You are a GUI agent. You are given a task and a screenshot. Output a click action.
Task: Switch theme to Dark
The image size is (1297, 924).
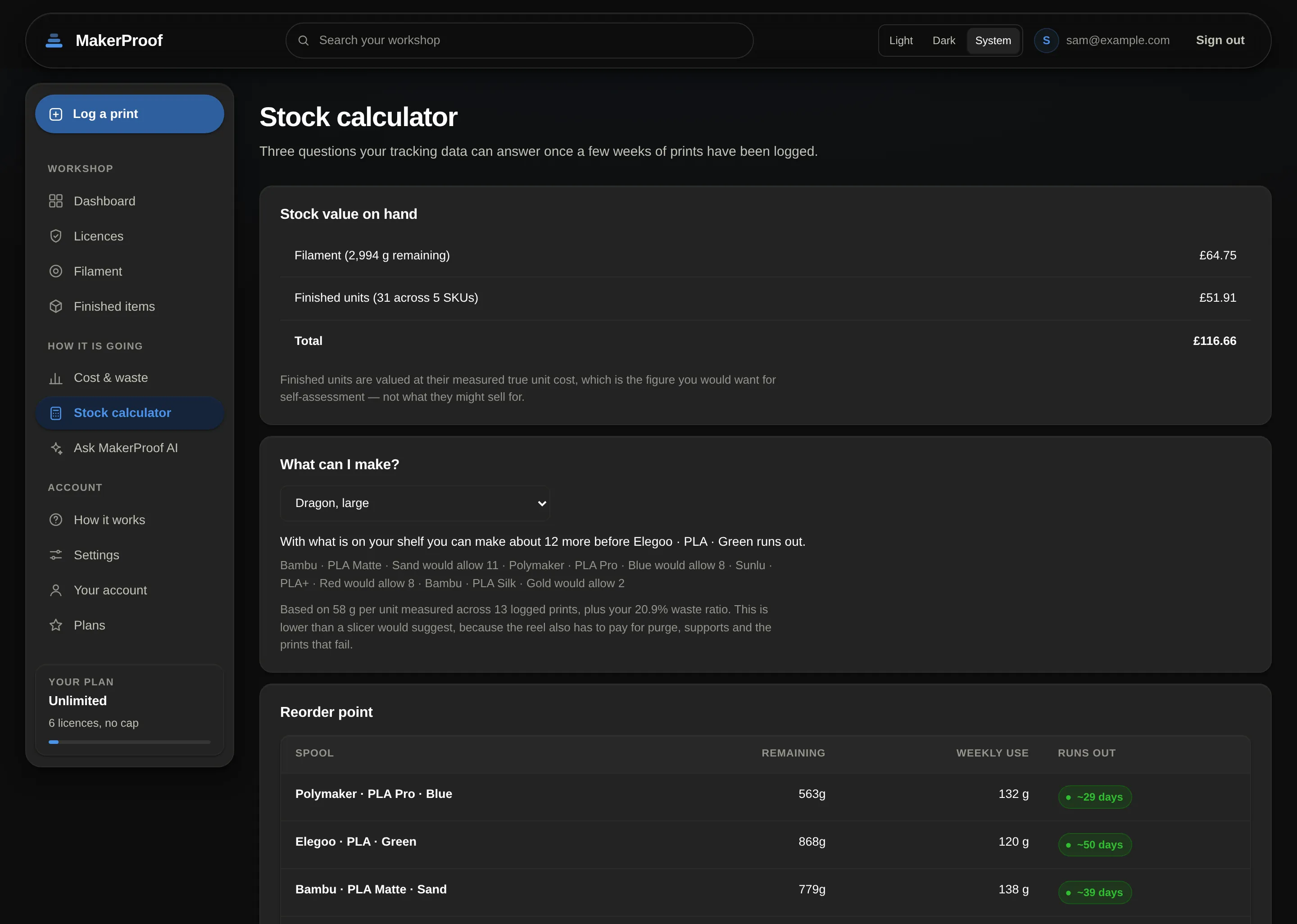tap(944, 41)
